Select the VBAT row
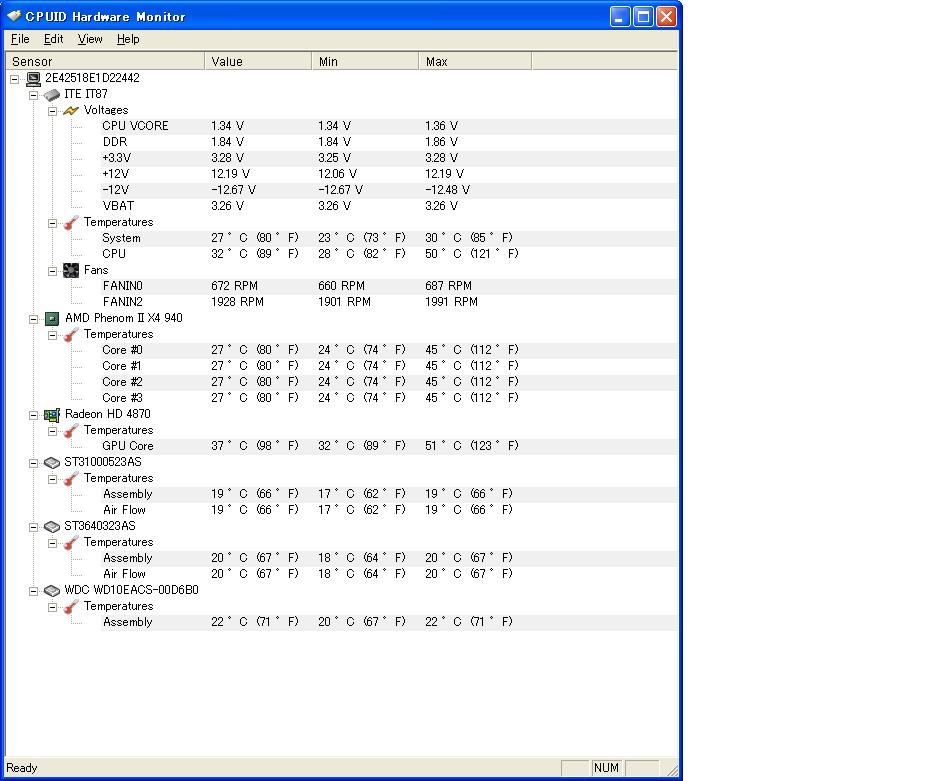The width and height of the screenshot is (952, 781). coord(389,206)
